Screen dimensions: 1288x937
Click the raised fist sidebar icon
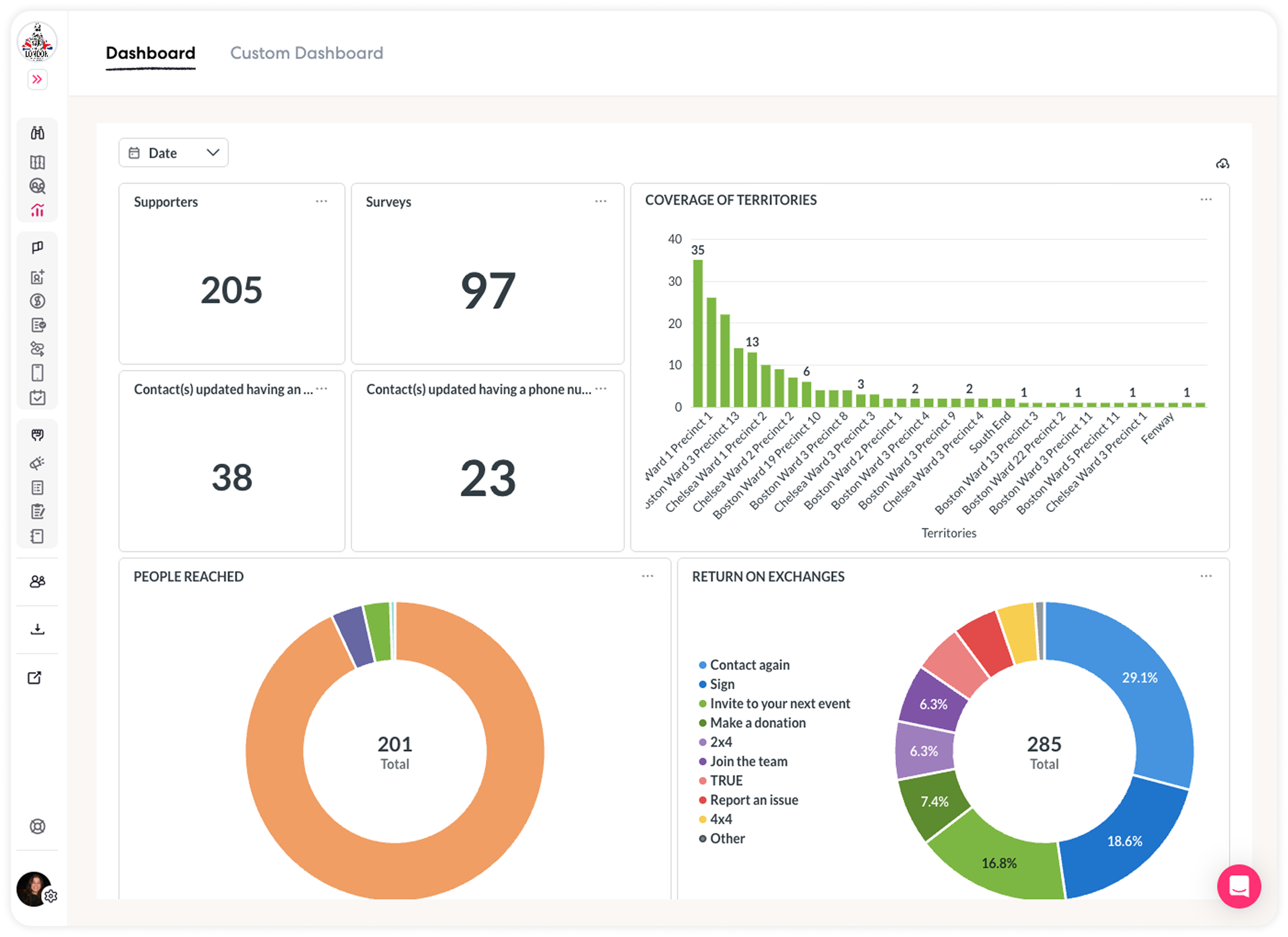(38, 435)
